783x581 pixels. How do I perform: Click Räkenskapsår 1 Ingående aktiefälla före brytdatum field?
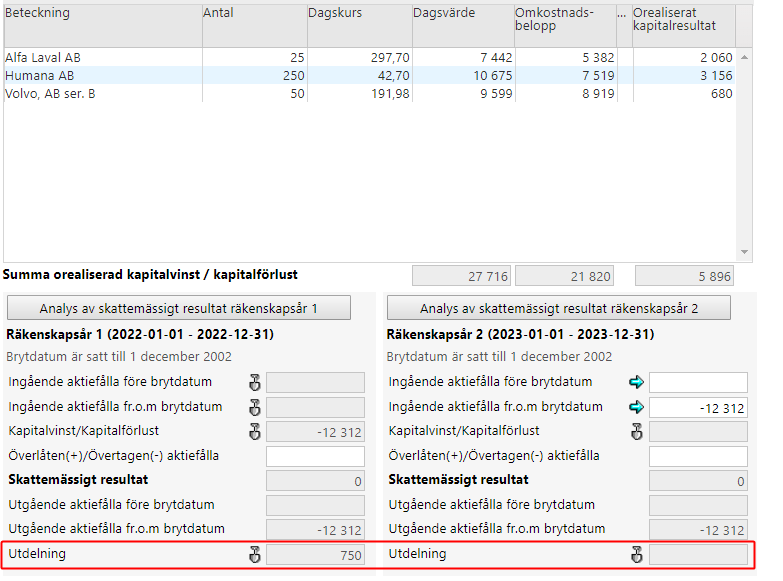[315, 383]
